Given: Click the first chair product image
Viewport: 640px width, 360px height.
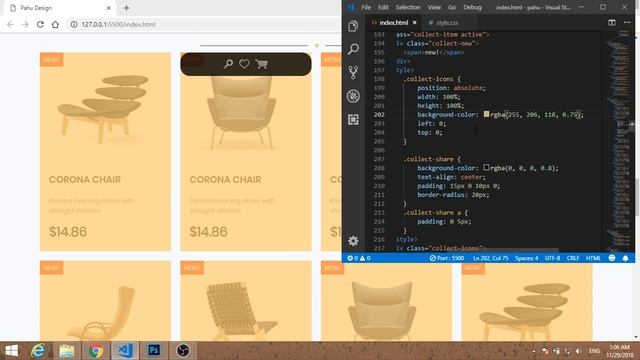Looking at the screenshot, I should (104, 108).
